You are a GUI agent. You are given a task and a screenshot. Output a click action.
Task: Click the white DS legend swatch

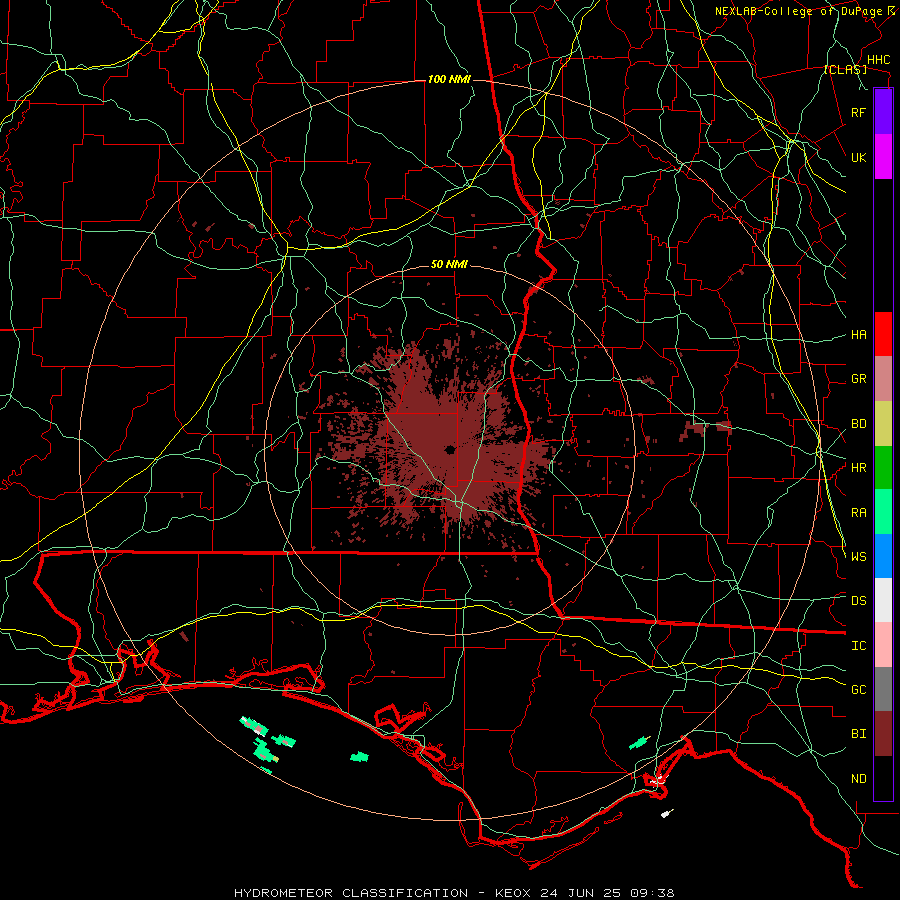point(883,600)
